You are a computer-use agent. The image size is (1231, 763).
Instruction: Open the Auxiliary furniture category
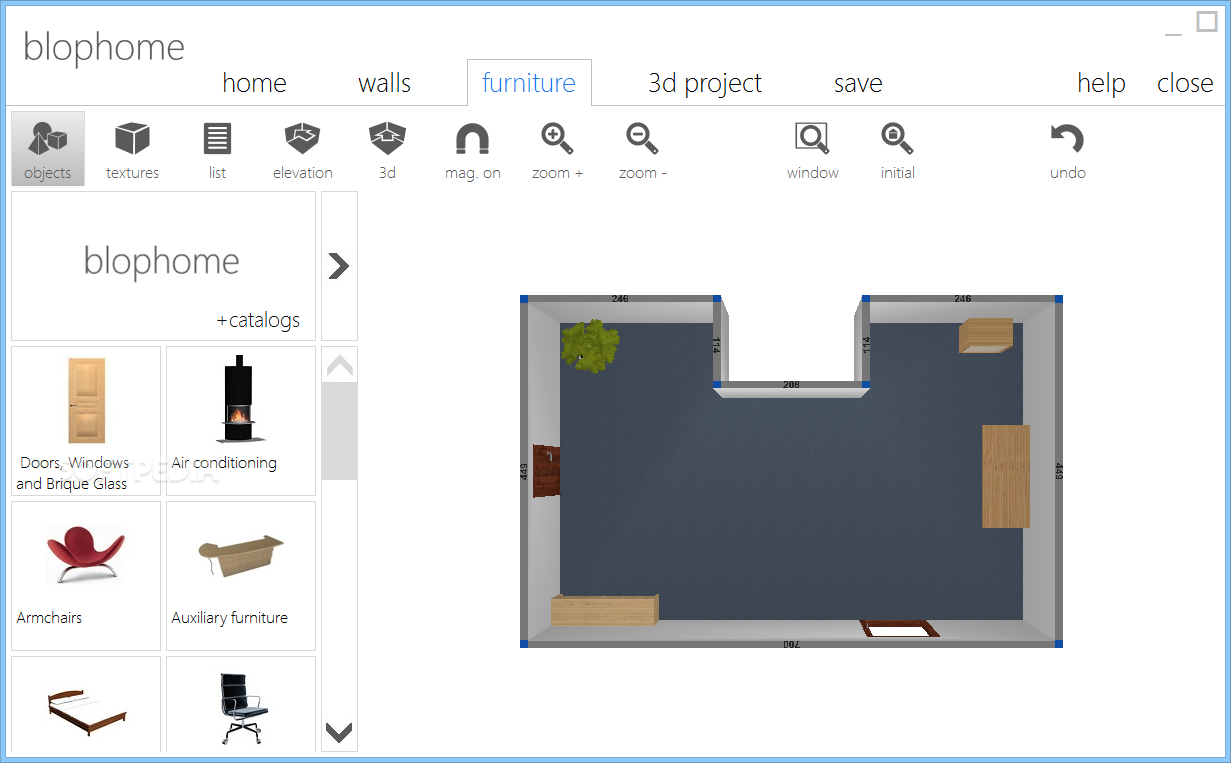coord(241,576)
